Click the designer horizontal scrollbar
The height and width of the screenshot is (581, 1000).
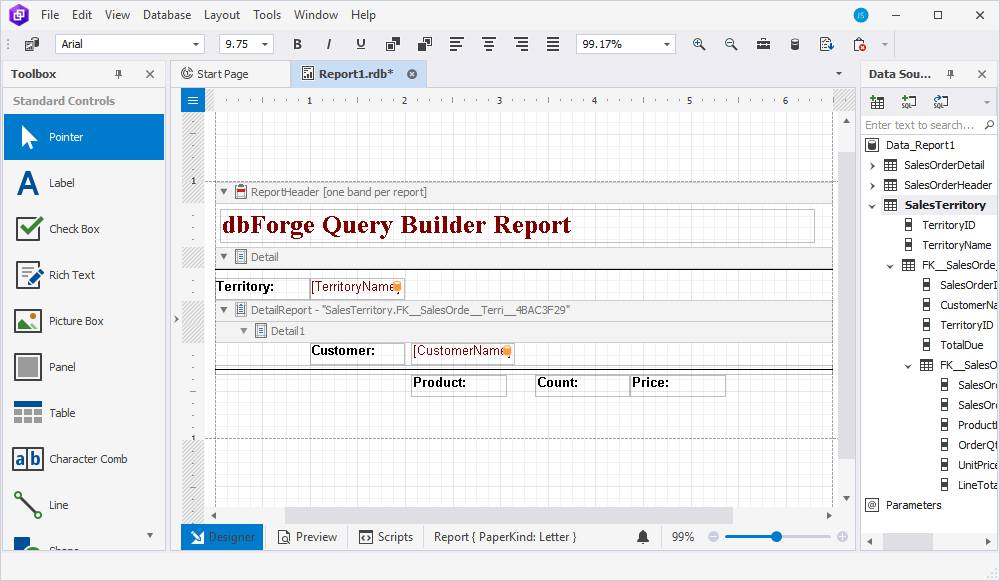tap(508, 515)
